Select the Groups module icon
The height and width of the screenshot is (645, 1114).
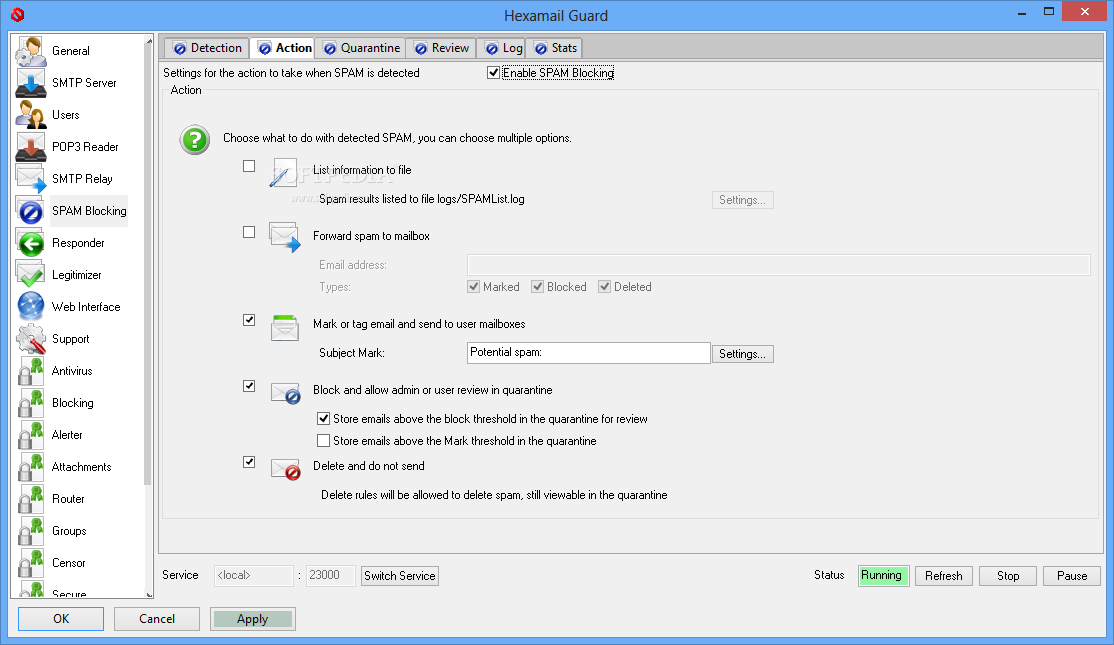[31, 531]
